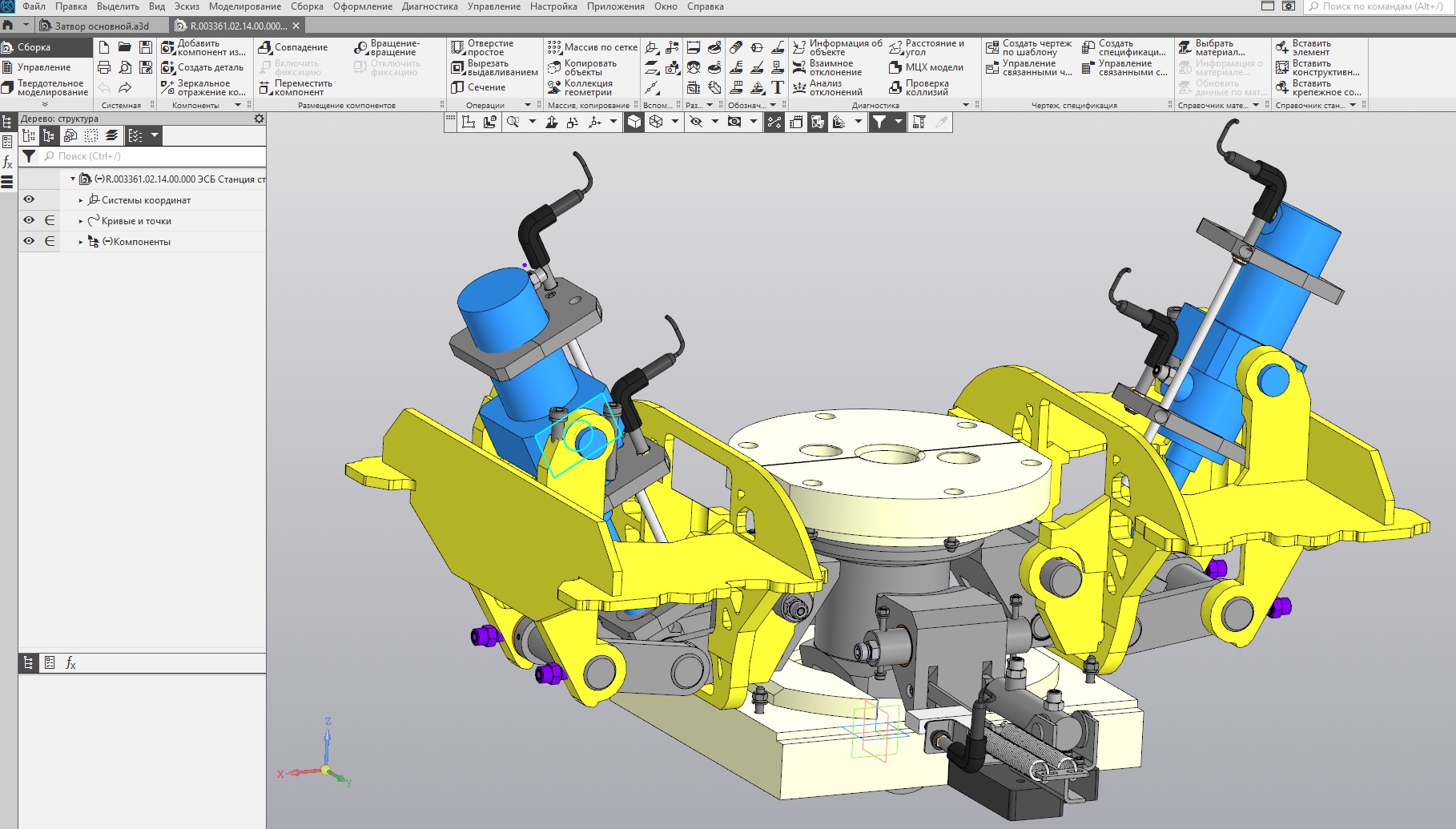Image resolution: width=1456 pixels, height=829 pixels.
Task: Click the tree filter funnel icon
Action: pyautogui.click(x=29, y=156)
